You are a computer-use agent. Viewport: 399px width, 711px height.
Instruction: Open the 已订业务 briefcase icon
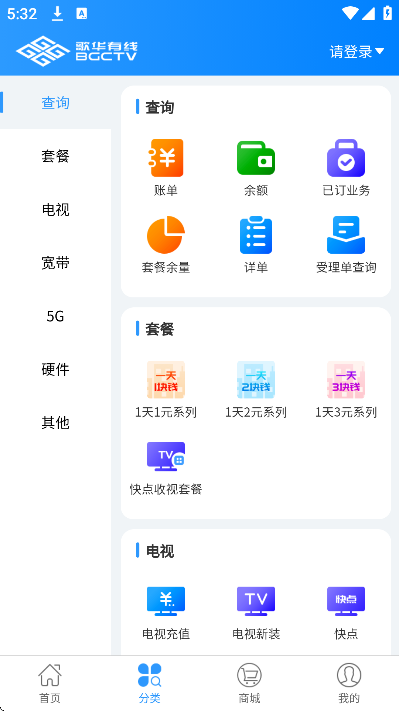pyautogui.click(x=346, y=158)
